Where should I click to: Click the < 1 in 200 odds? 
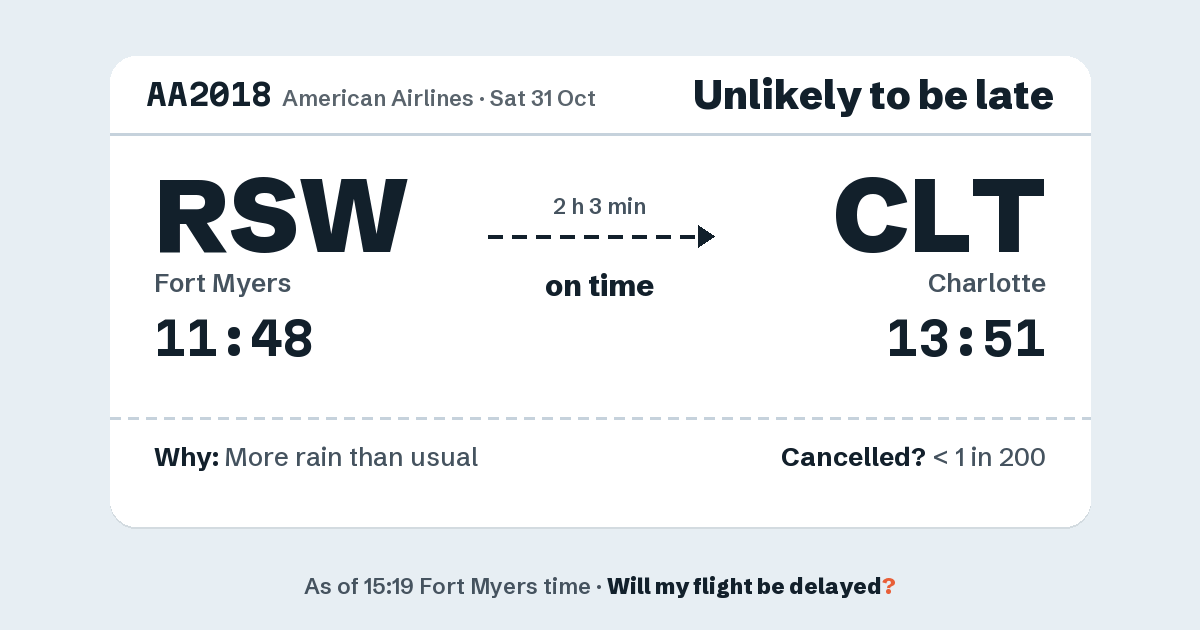[x=989, y=458]
